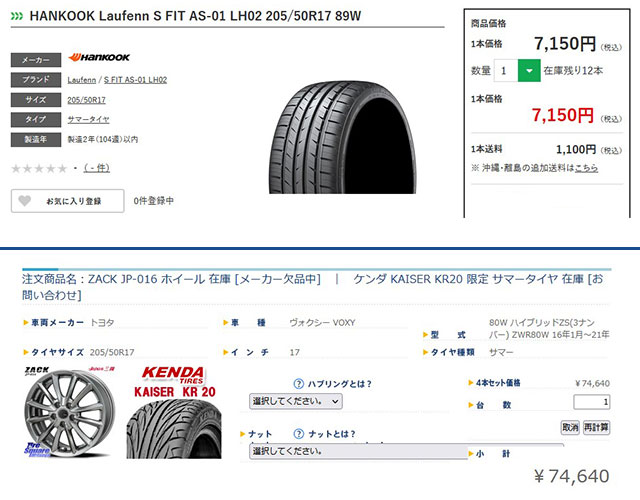The image size is (640, 500).
Task: Expand the nut 選択してください dropdown
Action: (x=358, y=451)
